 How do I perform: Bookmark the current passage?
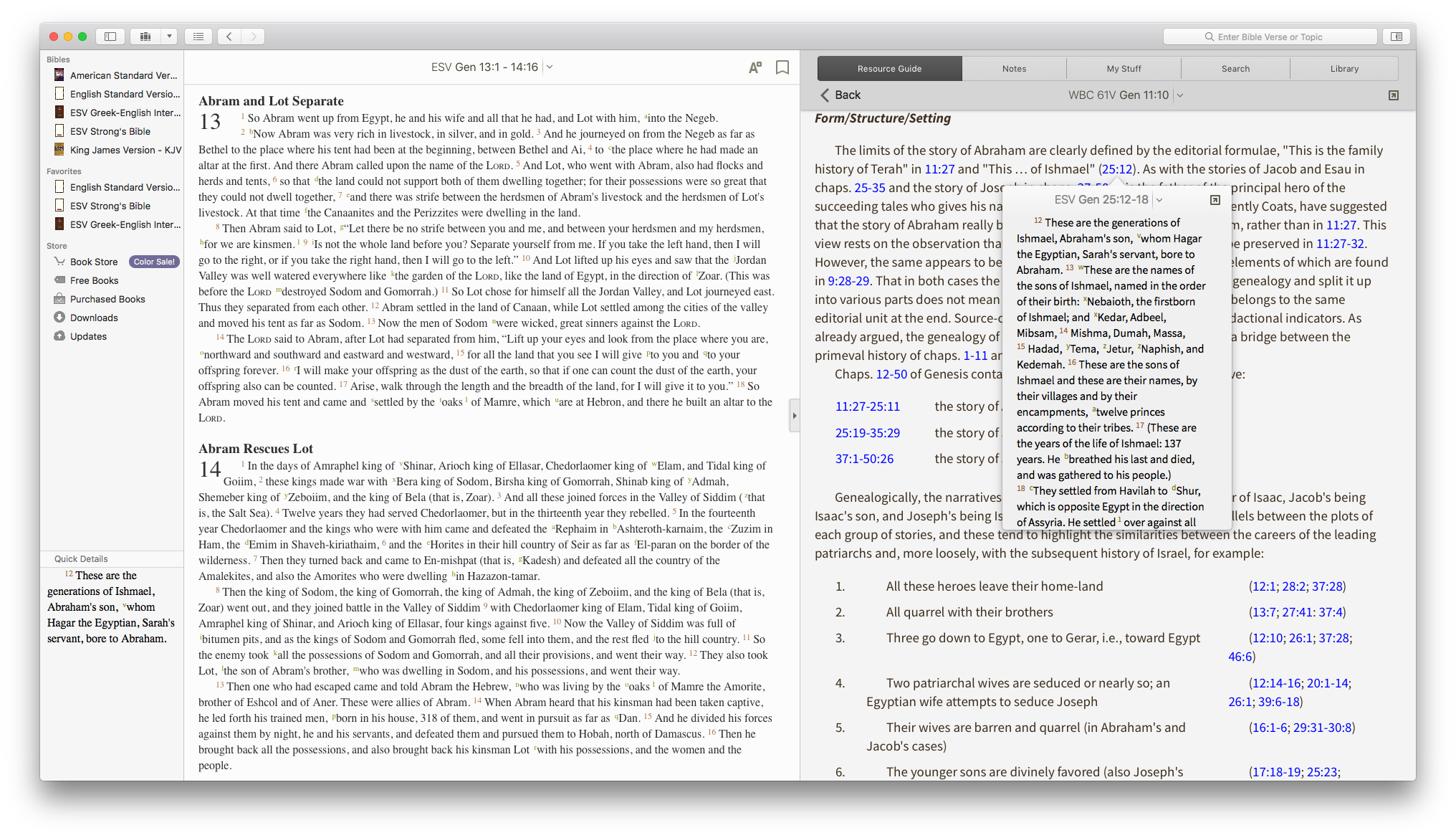782,67
